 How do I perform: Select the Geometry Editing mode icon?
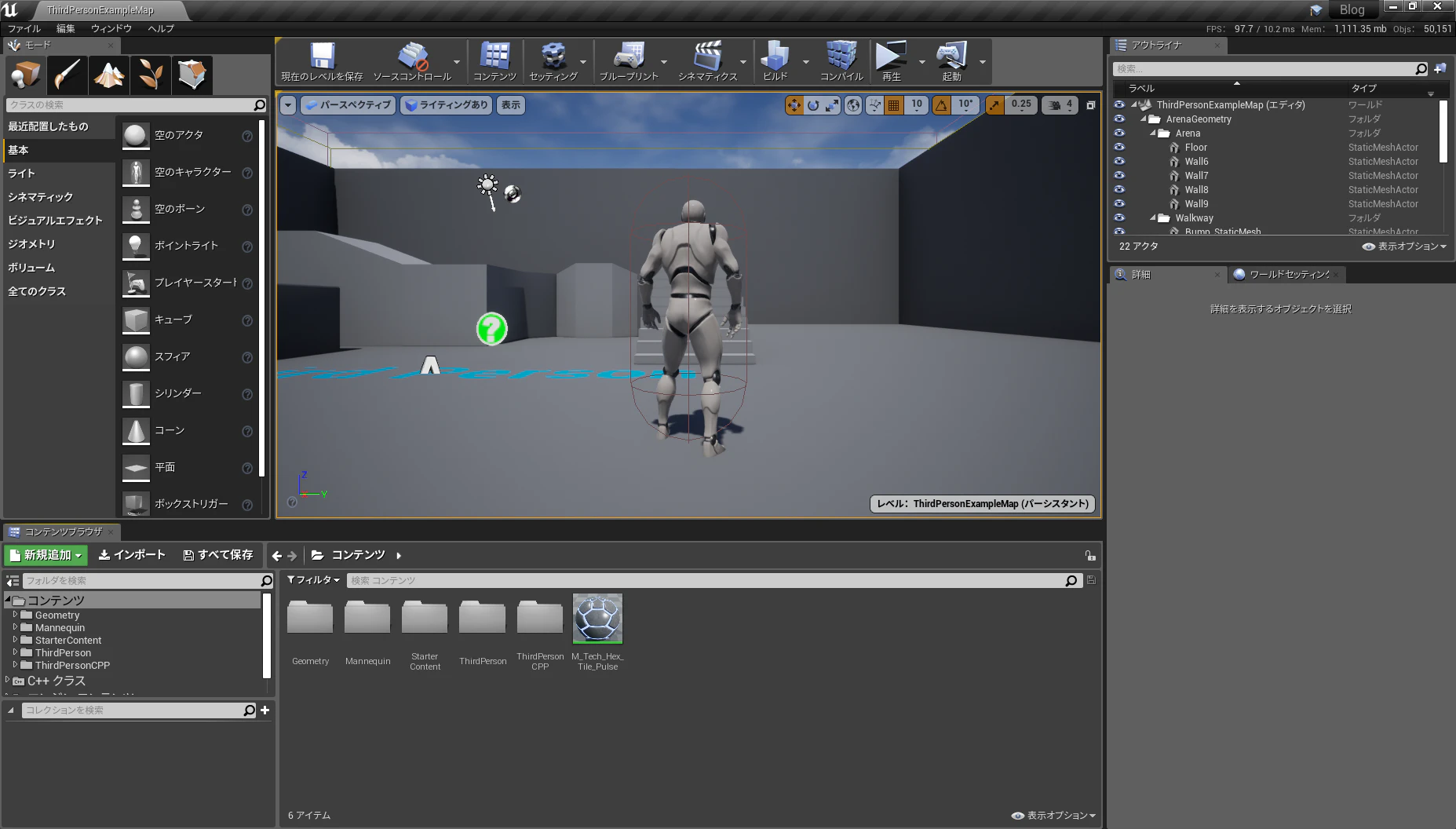192,75
